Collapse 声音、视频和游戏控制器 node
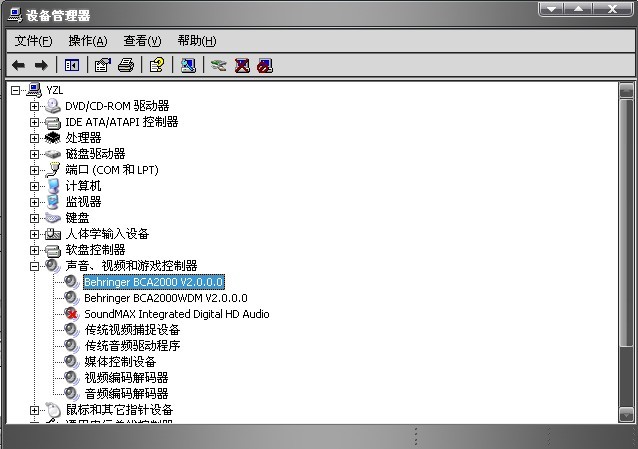Viewport: 638px width, 449px height. coord(35,266)
